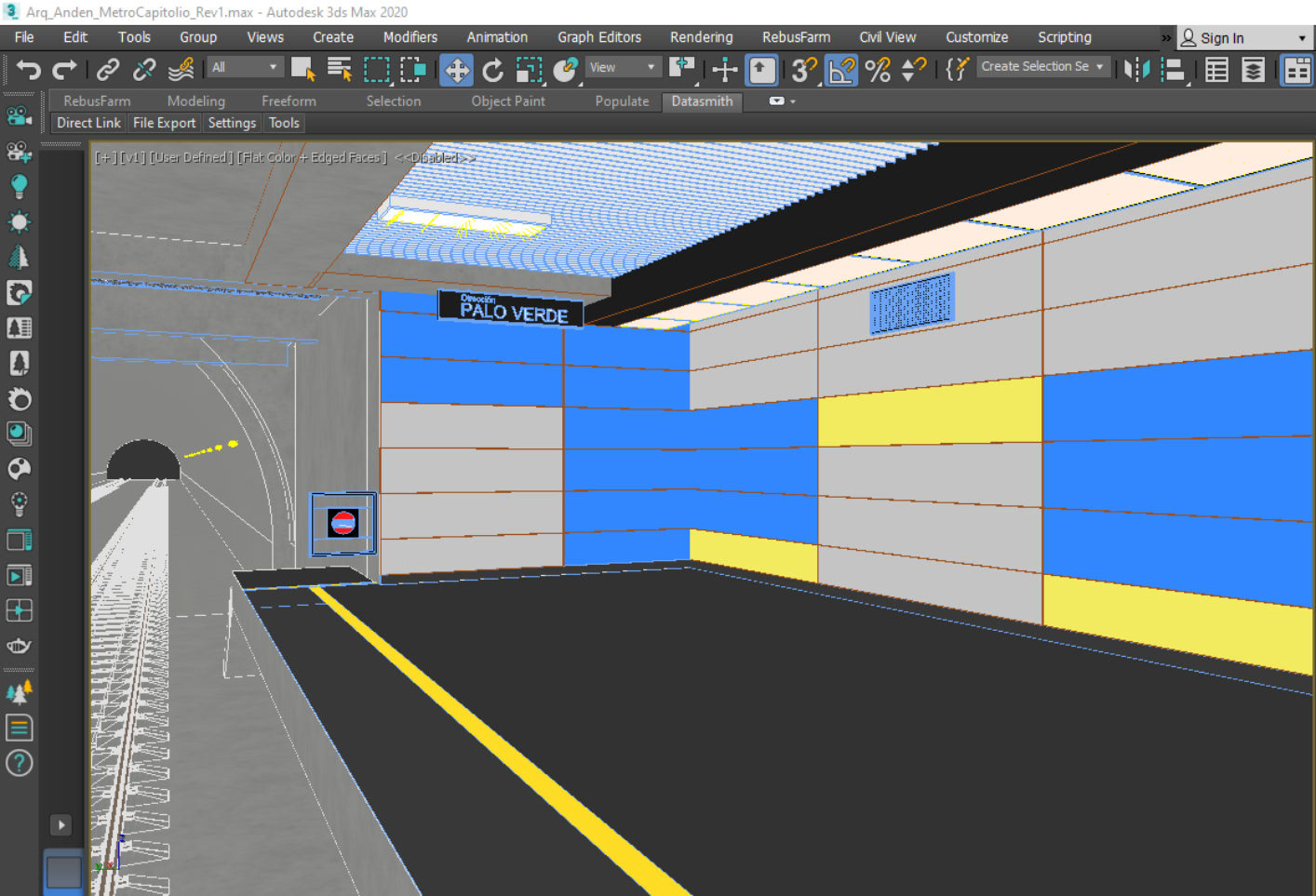The width and height of the screenshot is (1316, 896).
Task: Open the [User Defined] viewport view menu
Action: (191, 158)
